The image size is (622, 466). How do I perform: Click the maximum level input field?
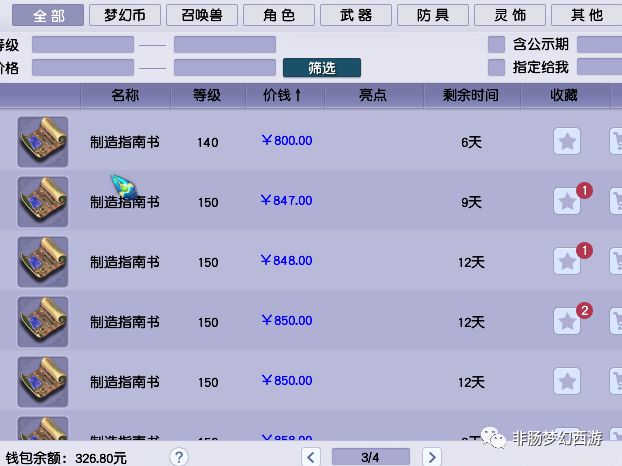tap(225, 44)
